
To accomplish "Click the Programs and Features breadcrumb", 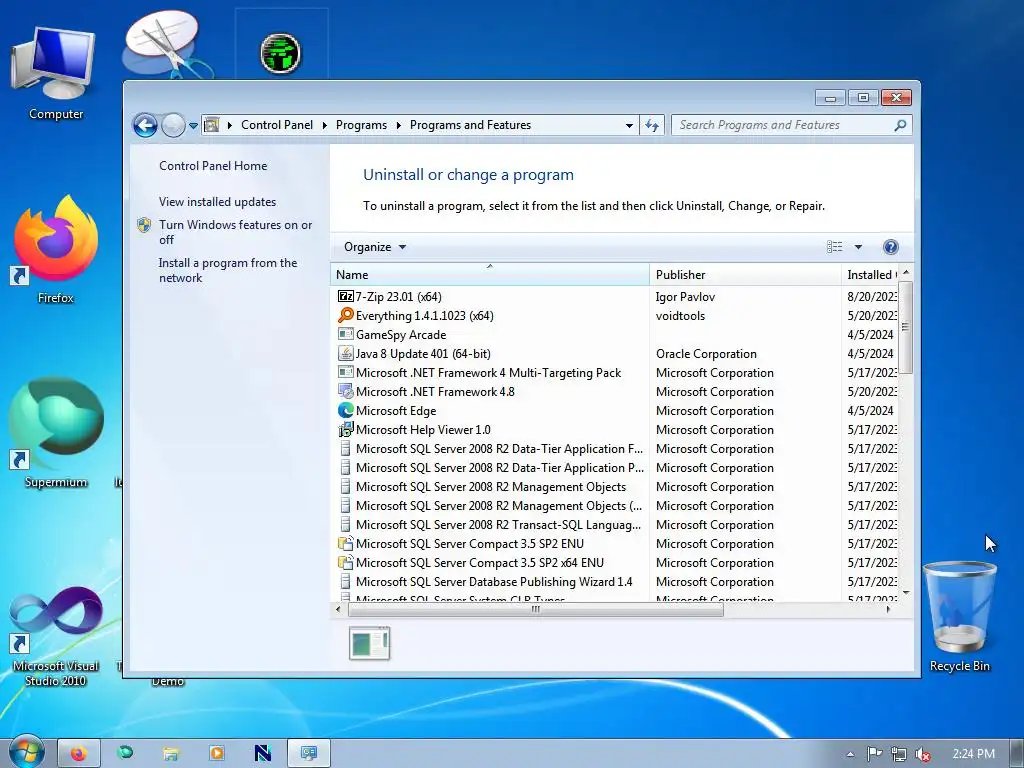I will point(470,125).
